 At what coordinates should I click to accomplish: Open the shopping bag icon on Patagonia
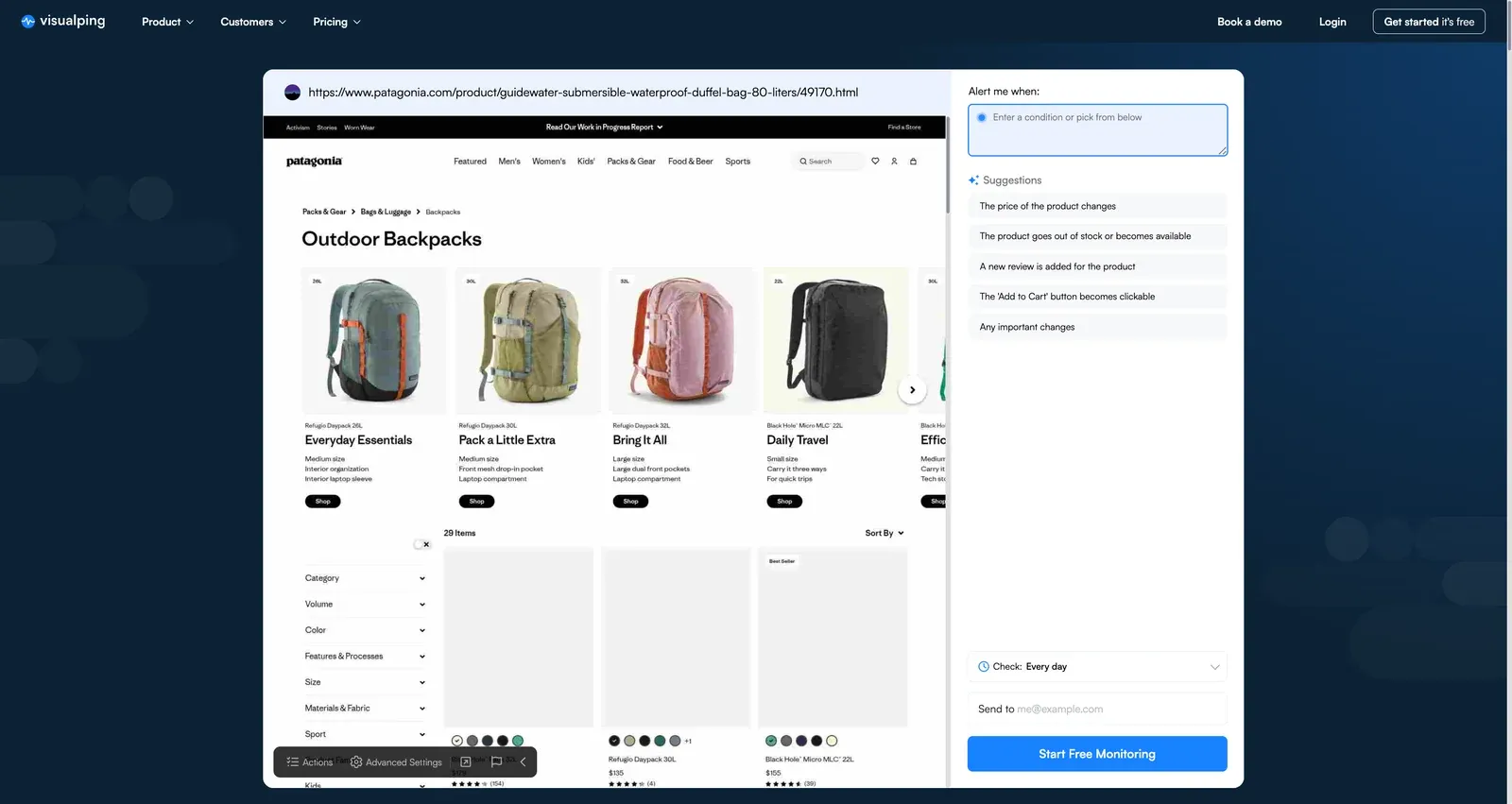click(913, 162)
